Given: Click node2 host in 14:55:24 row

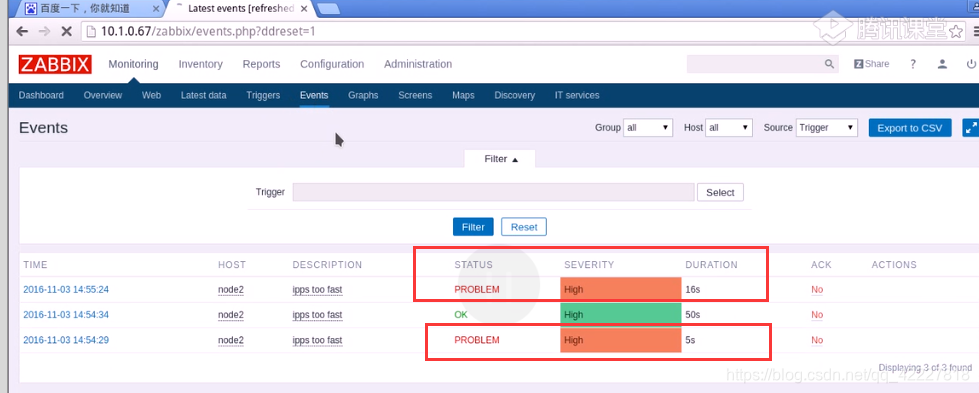Looking at the screenshot, I should pos(230,289).
